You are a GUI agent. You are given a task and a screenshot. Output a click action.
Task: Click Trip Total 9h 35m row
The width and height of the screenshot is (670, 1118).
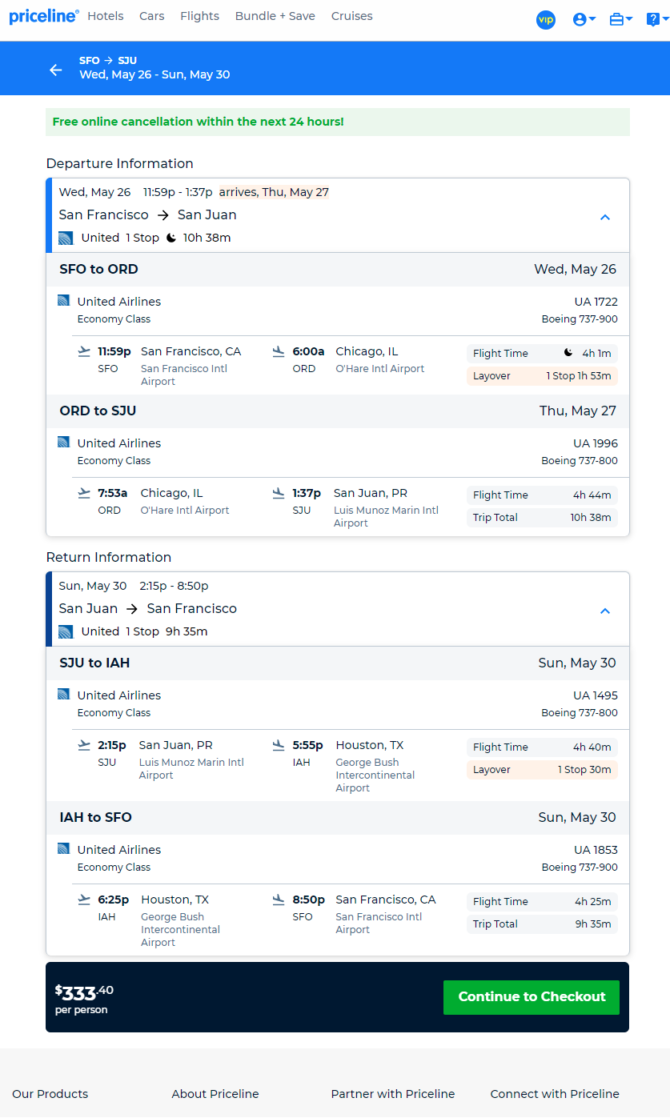tap(542, 924)
